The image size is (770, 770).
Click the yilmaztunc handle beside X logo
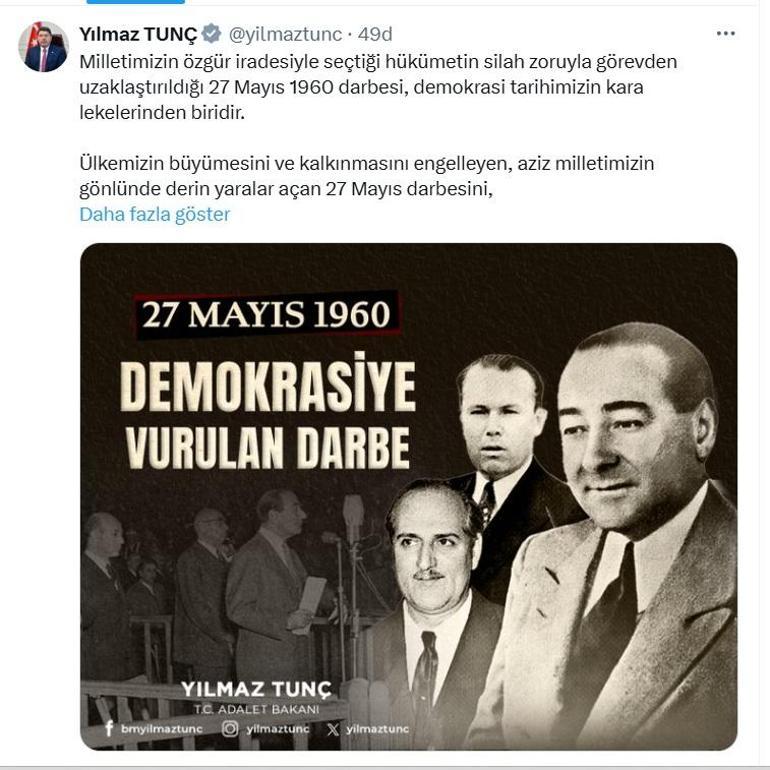[x=377, y=729]
